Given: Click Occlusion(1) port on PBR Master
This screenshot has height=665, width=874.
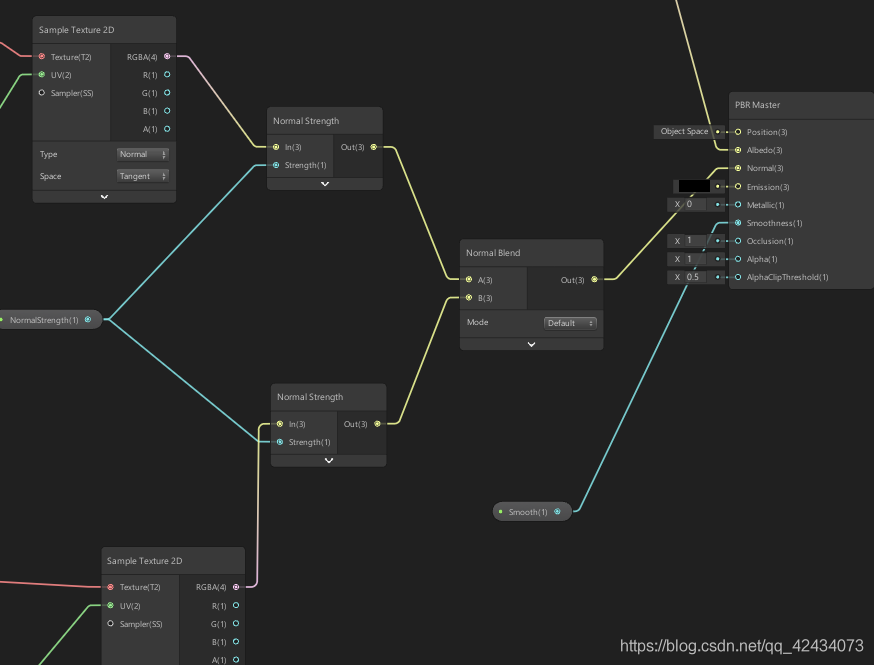Looking at the screenshot, I should pyautogui.click(x=738, y=241).
